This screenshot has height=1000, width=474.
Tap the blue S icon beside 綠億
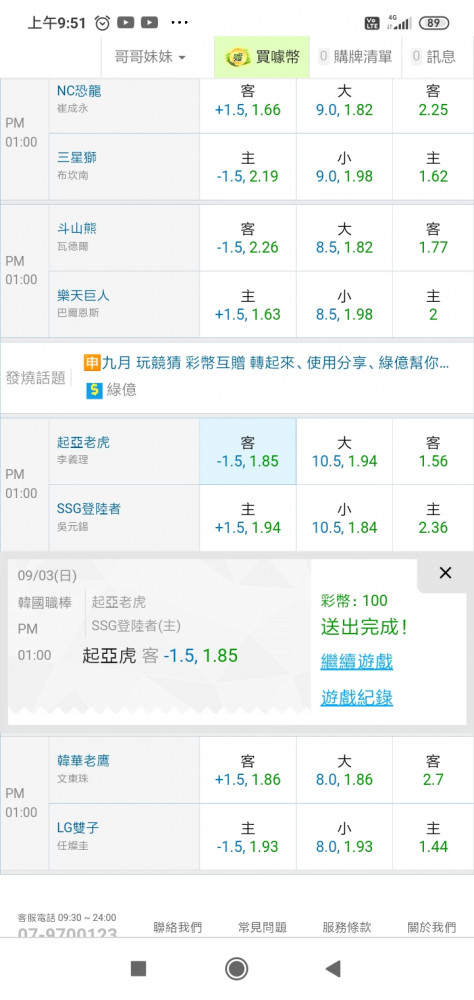(x=94, y=390)
